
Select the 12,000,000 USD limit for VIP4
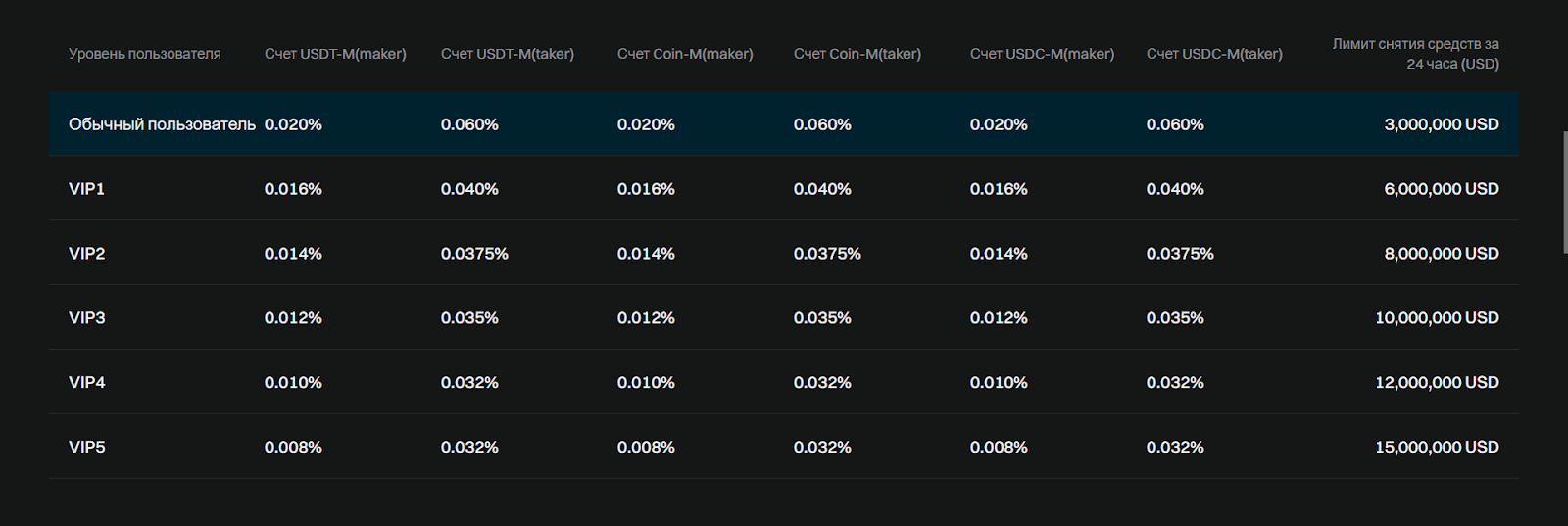point(1437,383)
